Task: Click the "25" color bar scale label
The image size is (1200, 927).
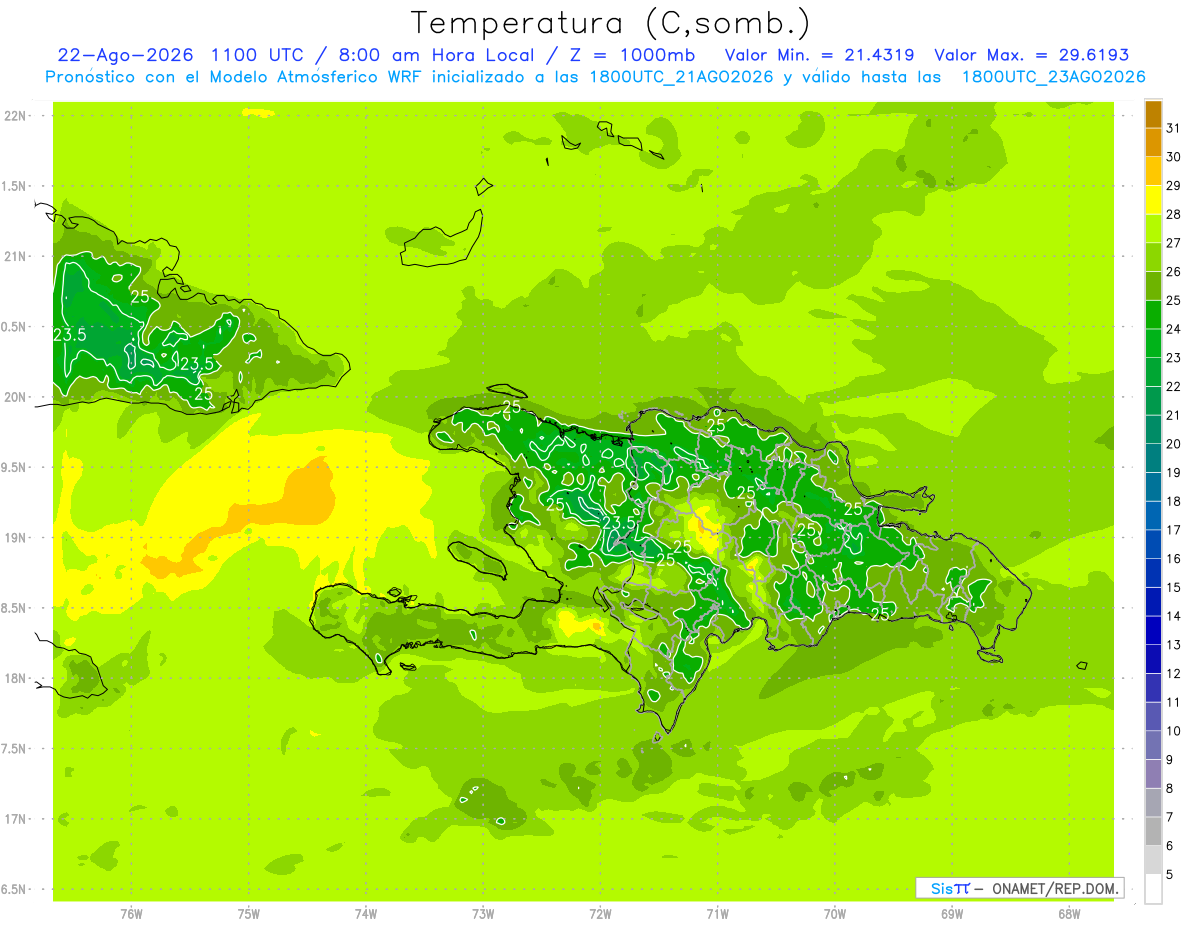Action: pos(1174,300)
